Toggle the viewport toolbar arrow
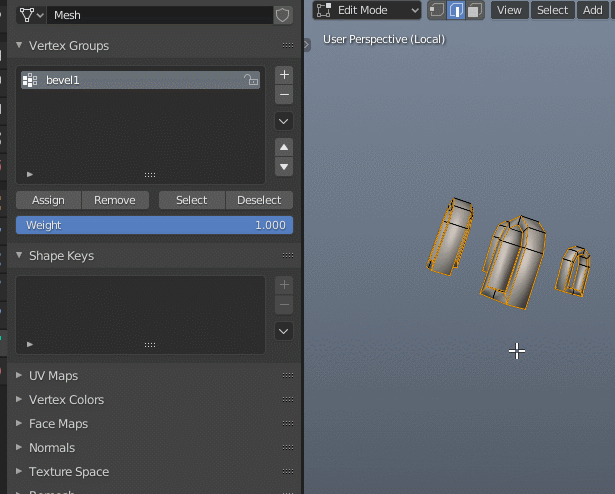Viewport: 615px width, 494px height. point(307,45)
